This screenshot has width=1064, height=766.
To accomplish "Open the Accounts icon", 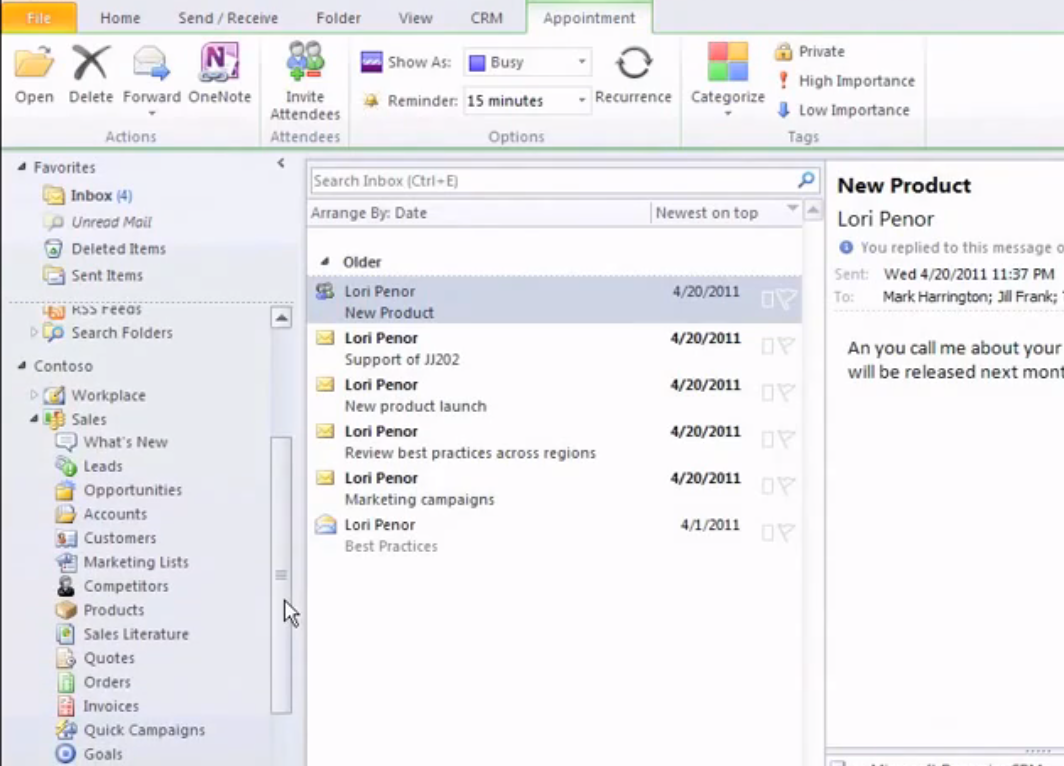I will 66,514.
